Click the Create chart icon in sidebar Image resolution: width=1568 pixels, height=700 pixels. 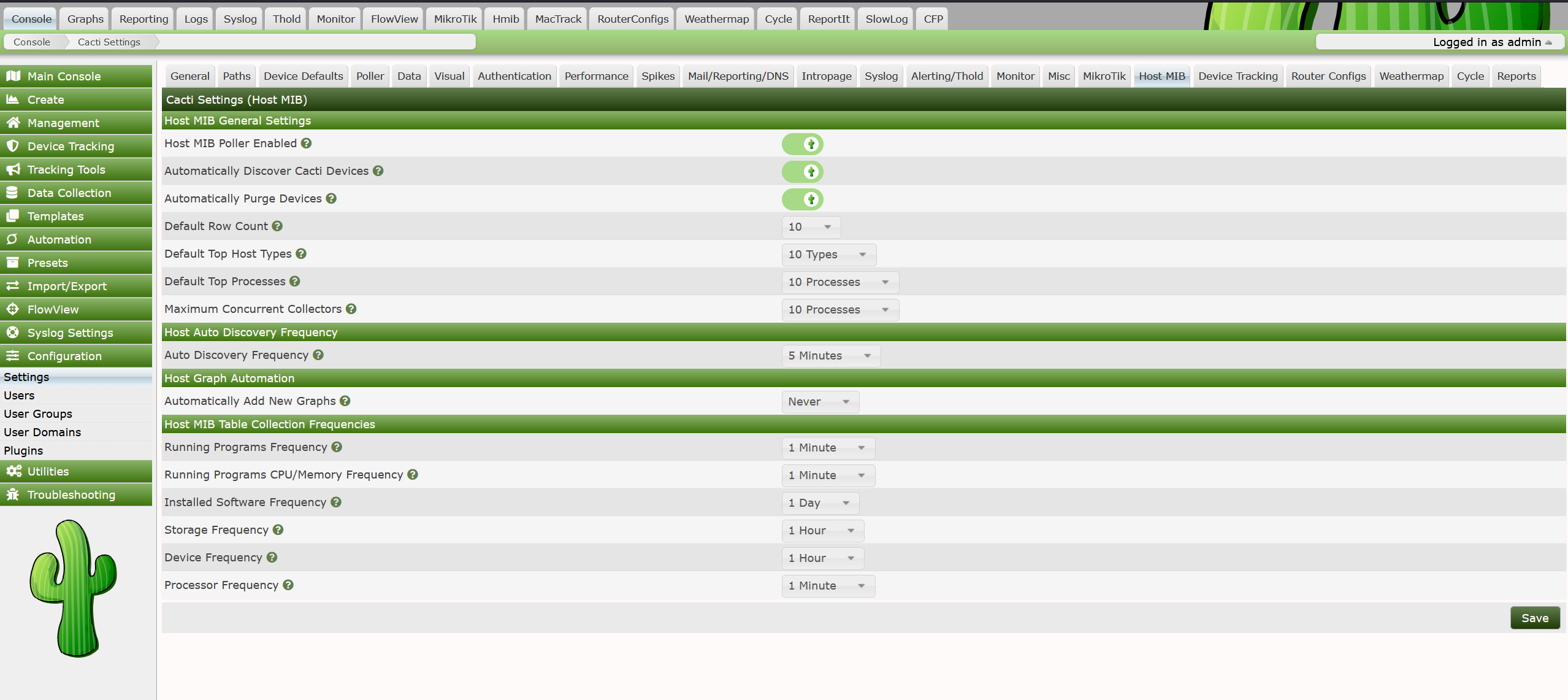pos(13,99)
